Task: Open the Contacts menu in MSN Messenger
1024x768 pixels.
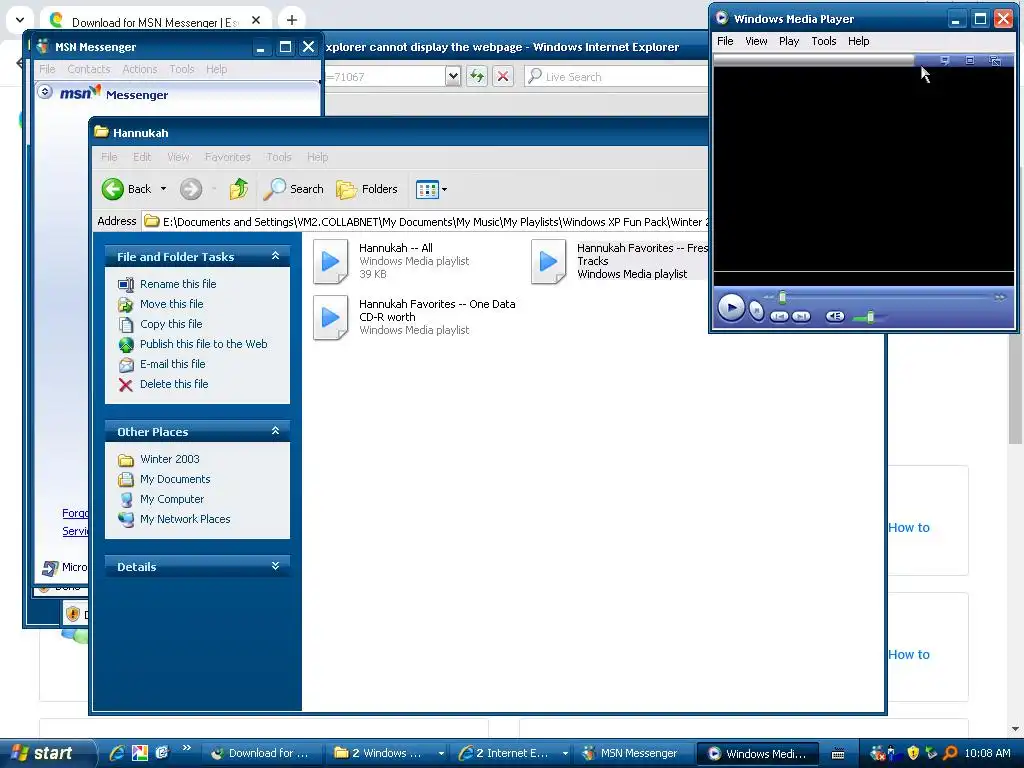Action: coord(89,69)
